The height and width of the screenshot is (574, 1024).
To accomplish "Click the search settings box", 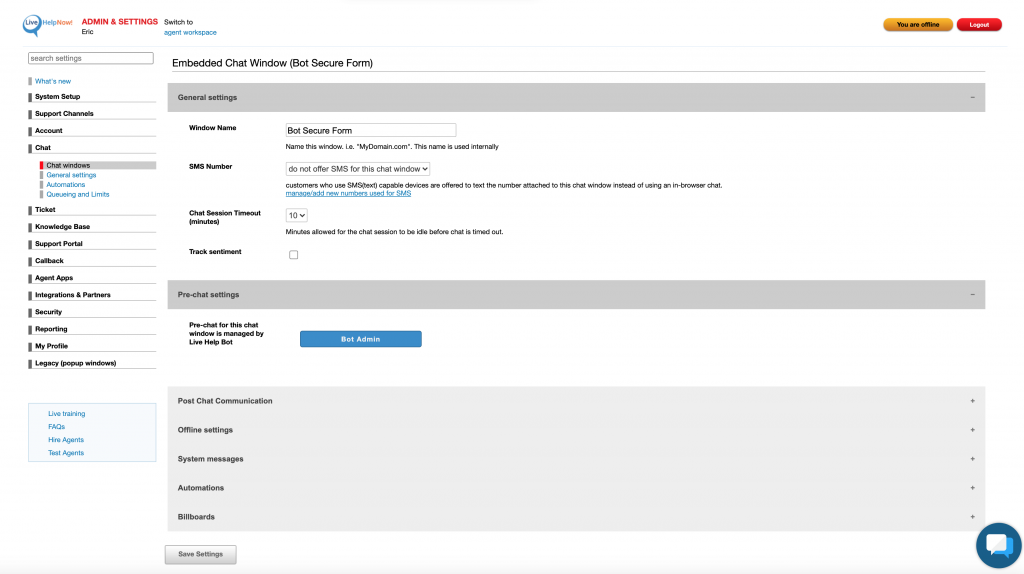I will pos(91,59).
